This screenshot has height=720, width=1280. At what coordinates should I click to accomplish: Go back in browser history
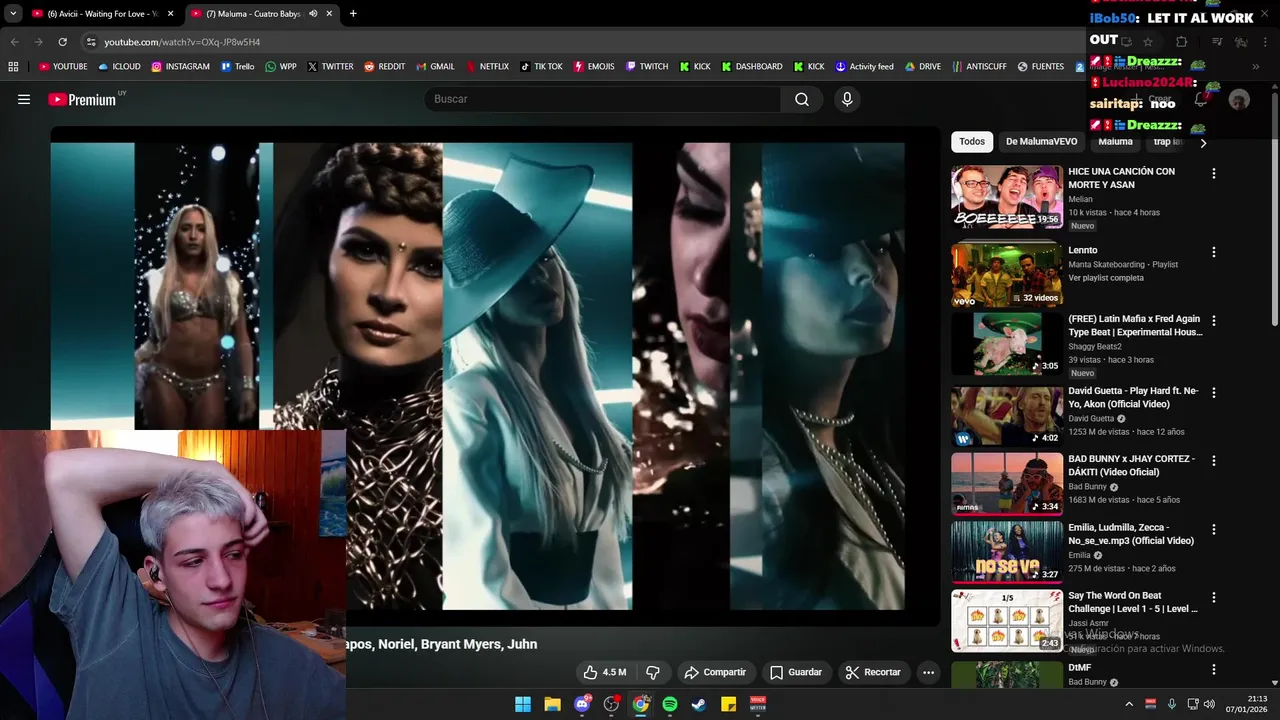point(14,42)
